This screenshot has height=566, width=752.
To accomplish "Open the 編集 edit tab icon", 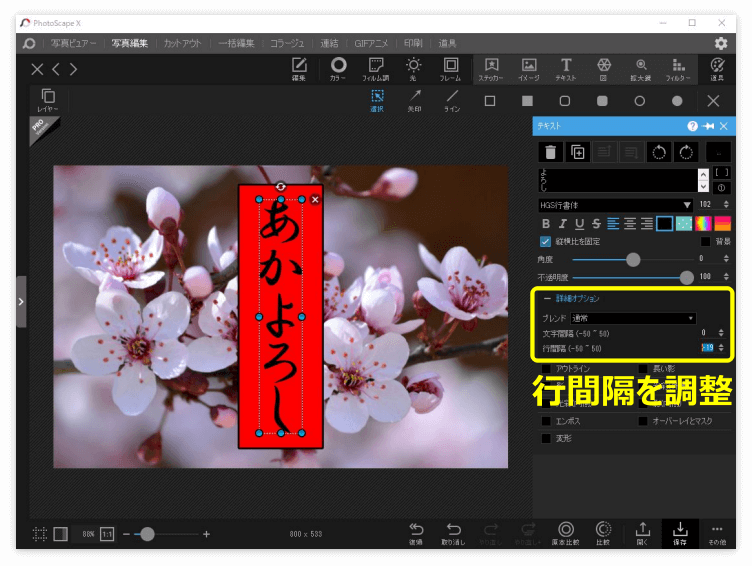I will (299, 69).
